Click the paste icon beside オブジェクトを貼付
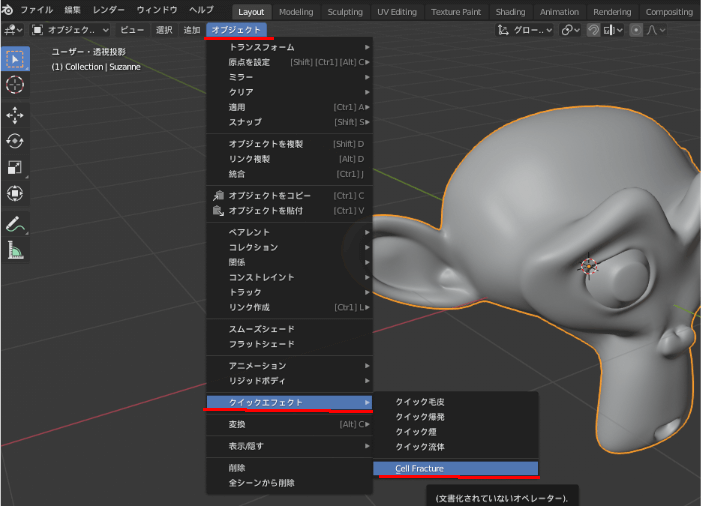 (x=218, y=211)
